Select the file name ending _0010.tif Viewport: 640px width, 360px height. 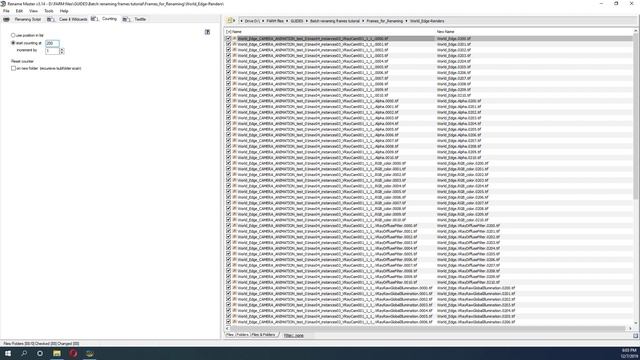(x=313, y=95)
